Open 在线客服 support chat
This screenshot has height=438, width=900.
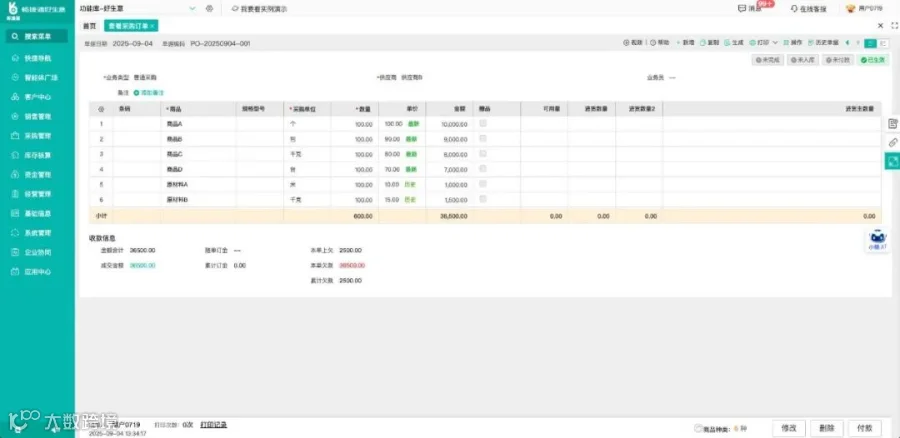pos(808,9)
